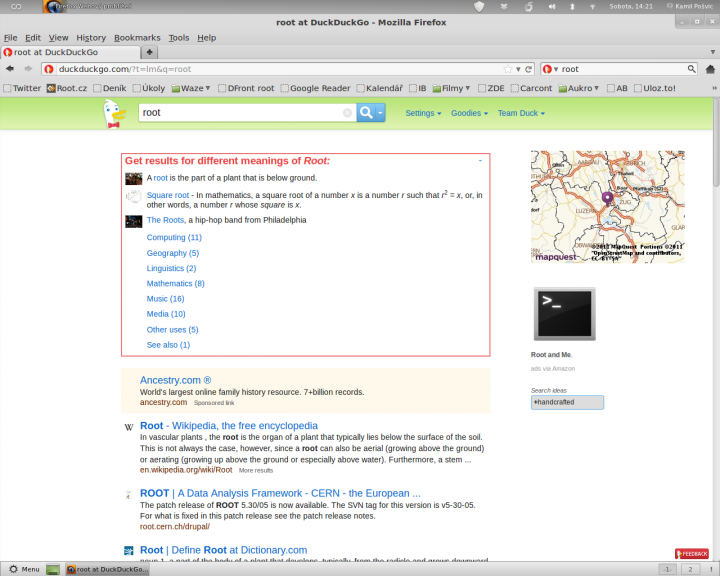Clear the DuckDuckGo search box text

(x=348, y=113)
